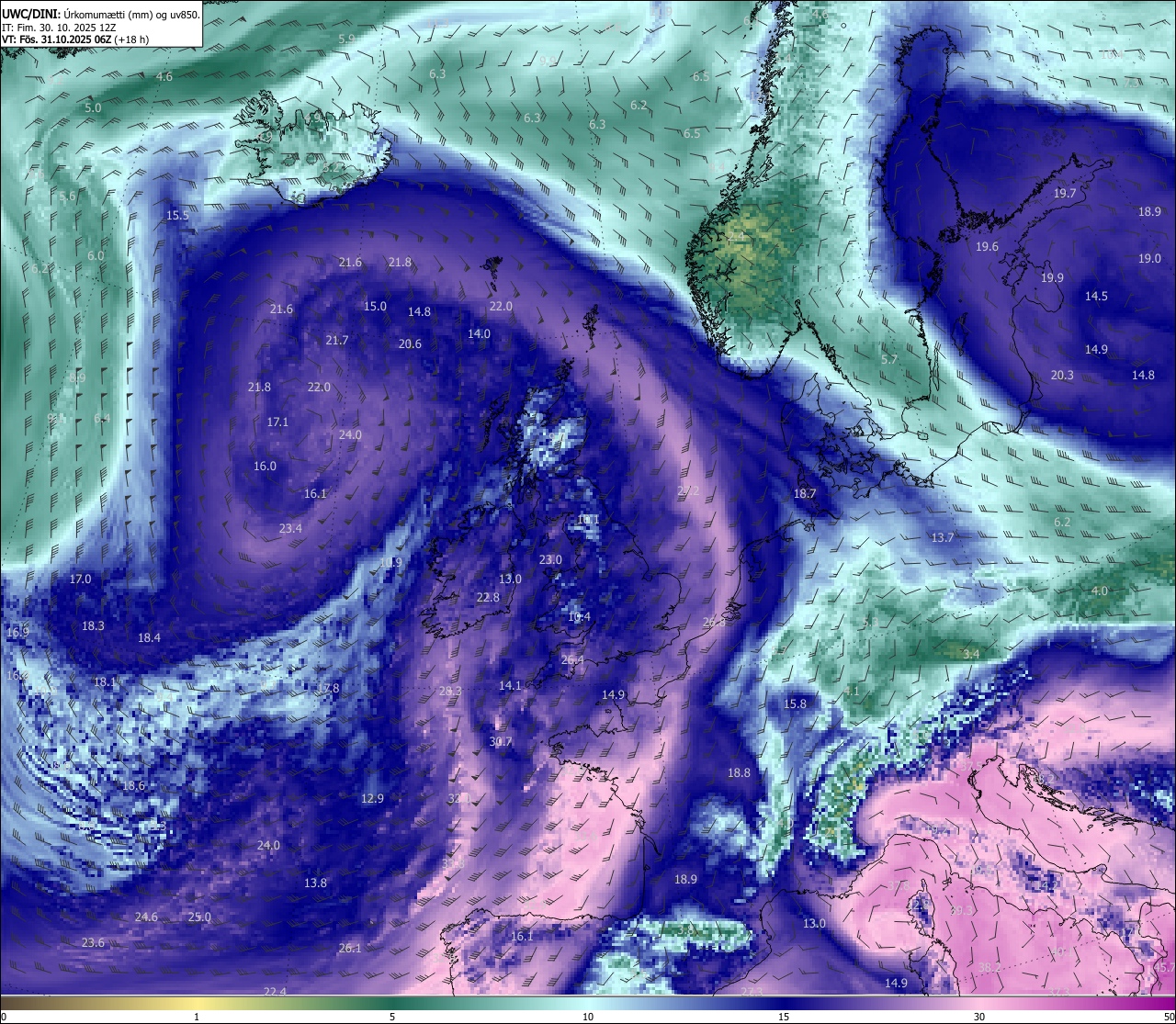Click the title text 'UWC/DINI: Úrkomumætti (mm) og uv850.'
Viewport: 1176px width, 1024px height.
[101, 15]
